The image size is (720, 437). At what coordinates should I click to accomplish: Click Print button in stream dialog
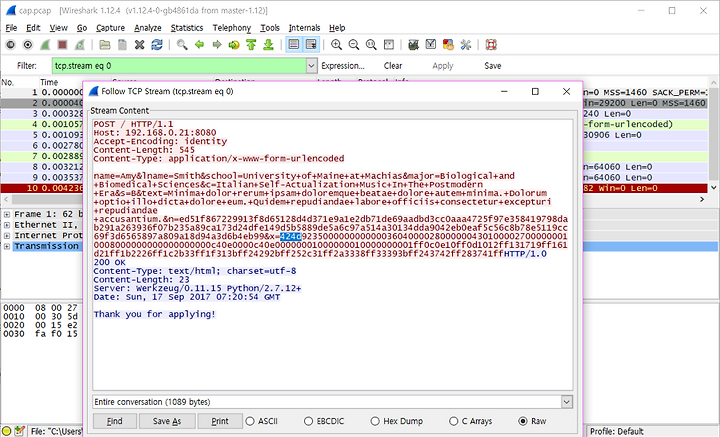(220, 421)
